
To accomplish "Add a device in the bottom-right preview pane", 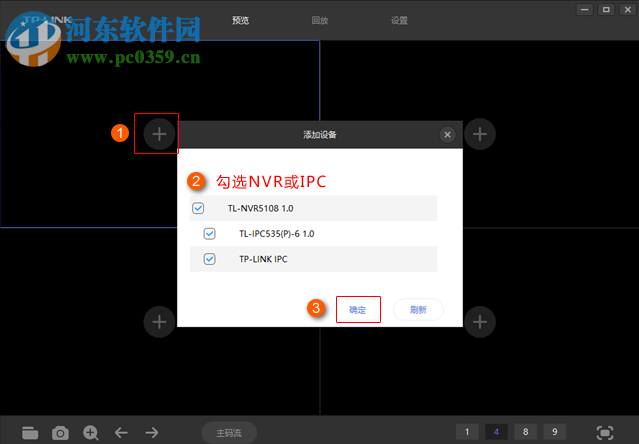I will [x=480, y=322].
